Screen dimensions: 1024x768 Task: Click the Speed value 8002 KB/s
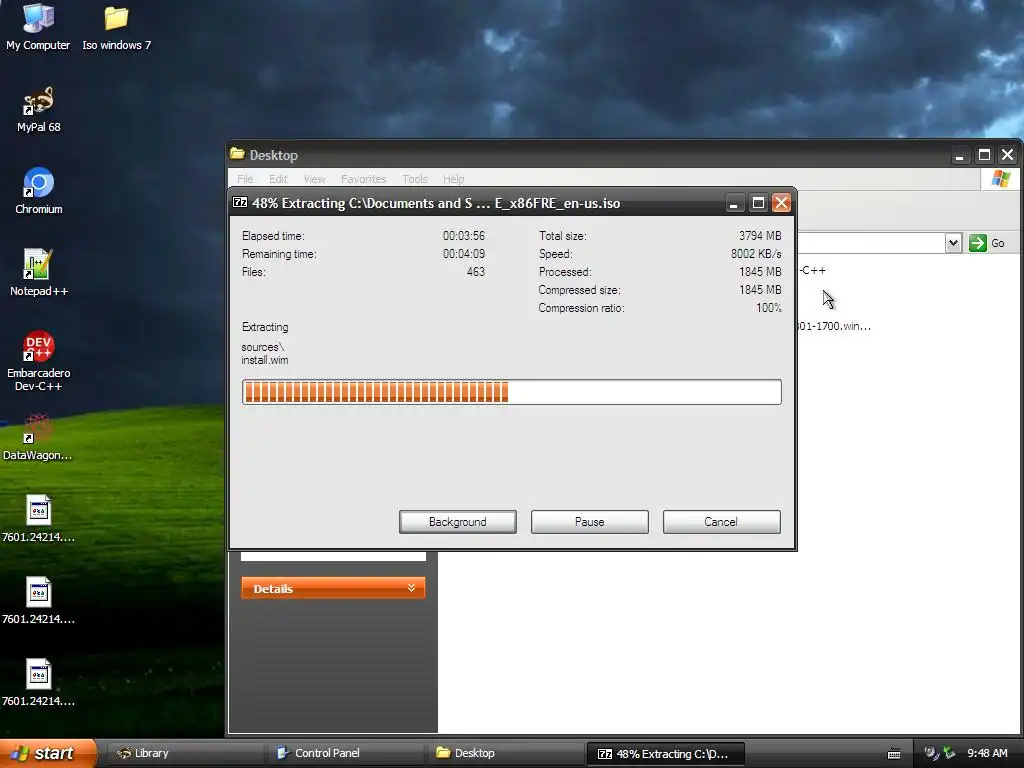pos(756,253)
